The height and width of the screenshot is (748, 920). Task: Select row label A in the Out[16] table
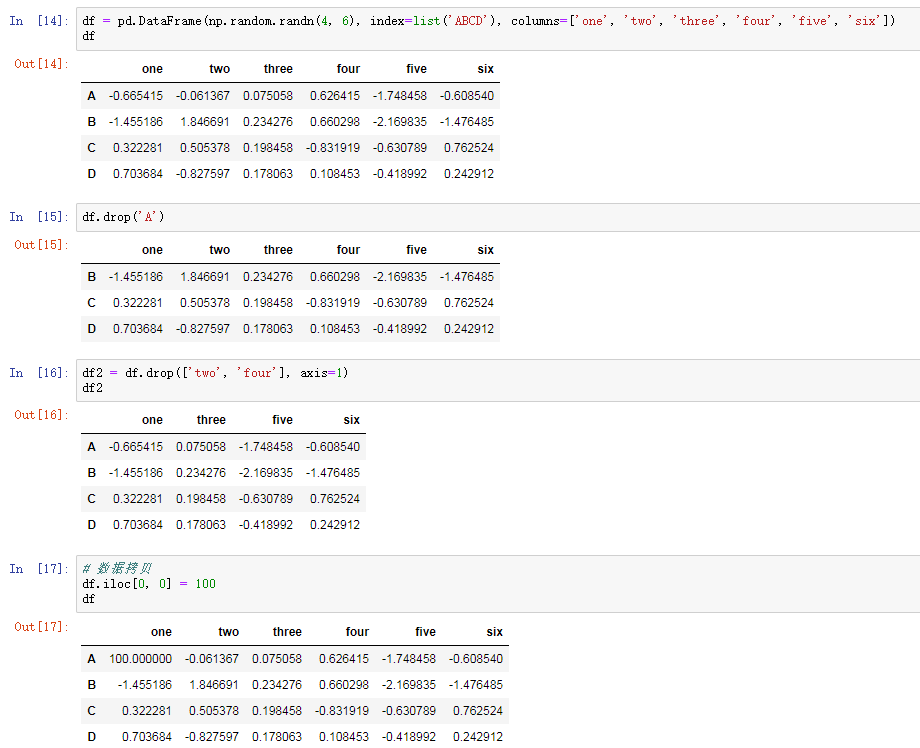tap(92, 447)
